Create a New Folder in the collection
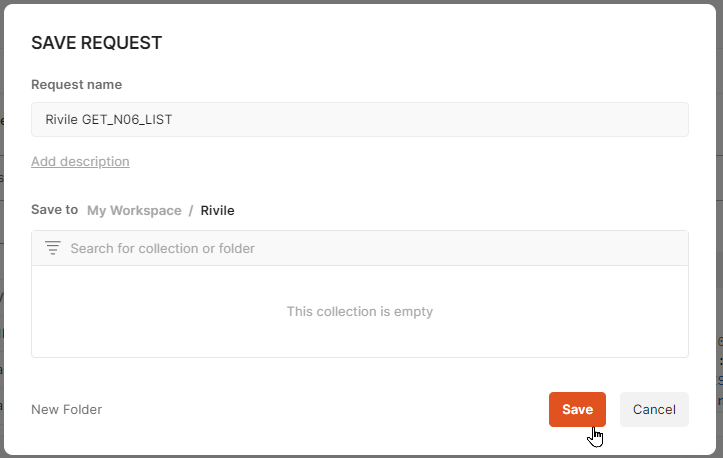The width and height of the screenshot is (723, 458). (x=66, y=409)
